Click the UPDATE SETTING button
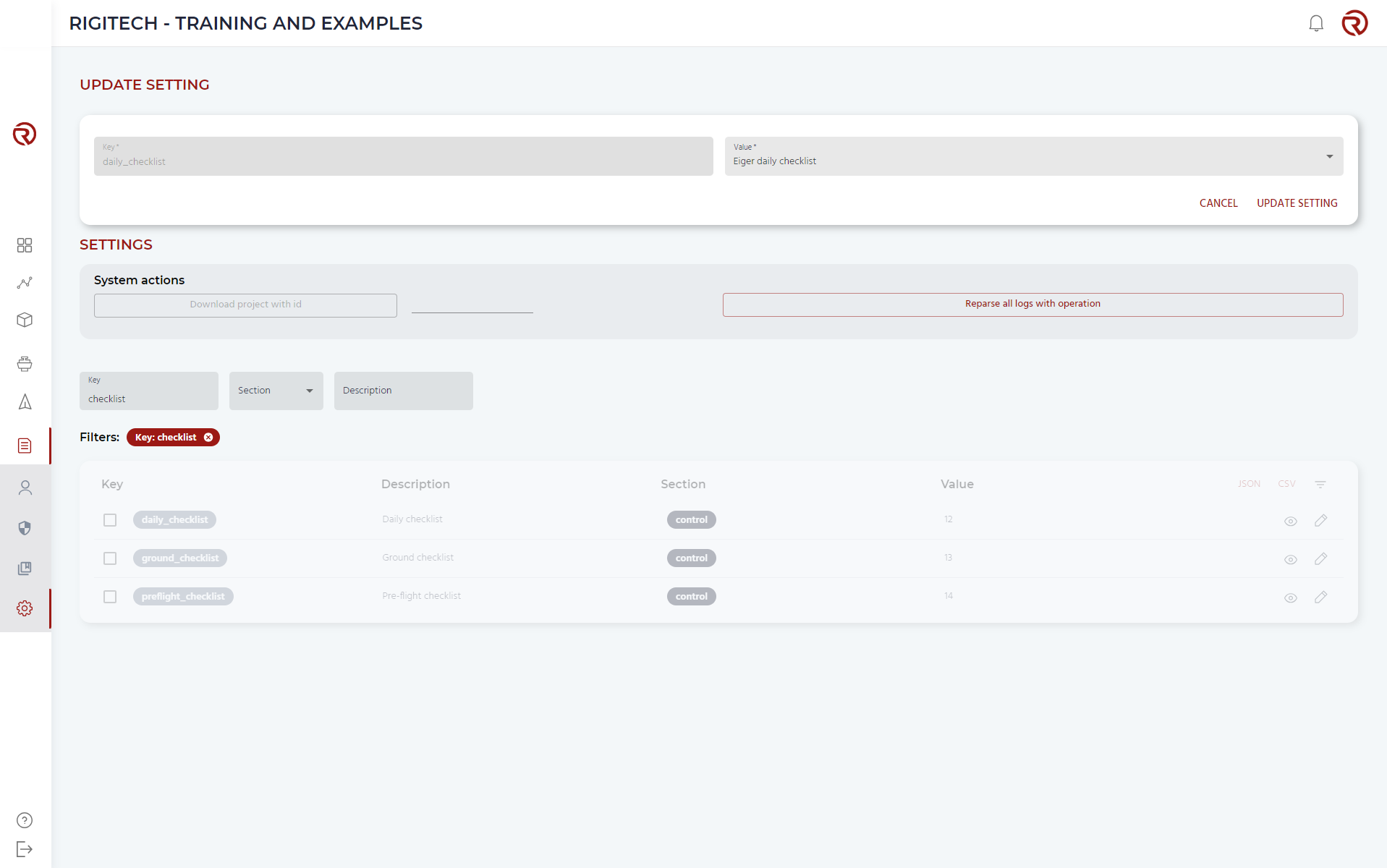This screenshot has height=868, width=1387. pyautogui.click(x=1297, y=203)
